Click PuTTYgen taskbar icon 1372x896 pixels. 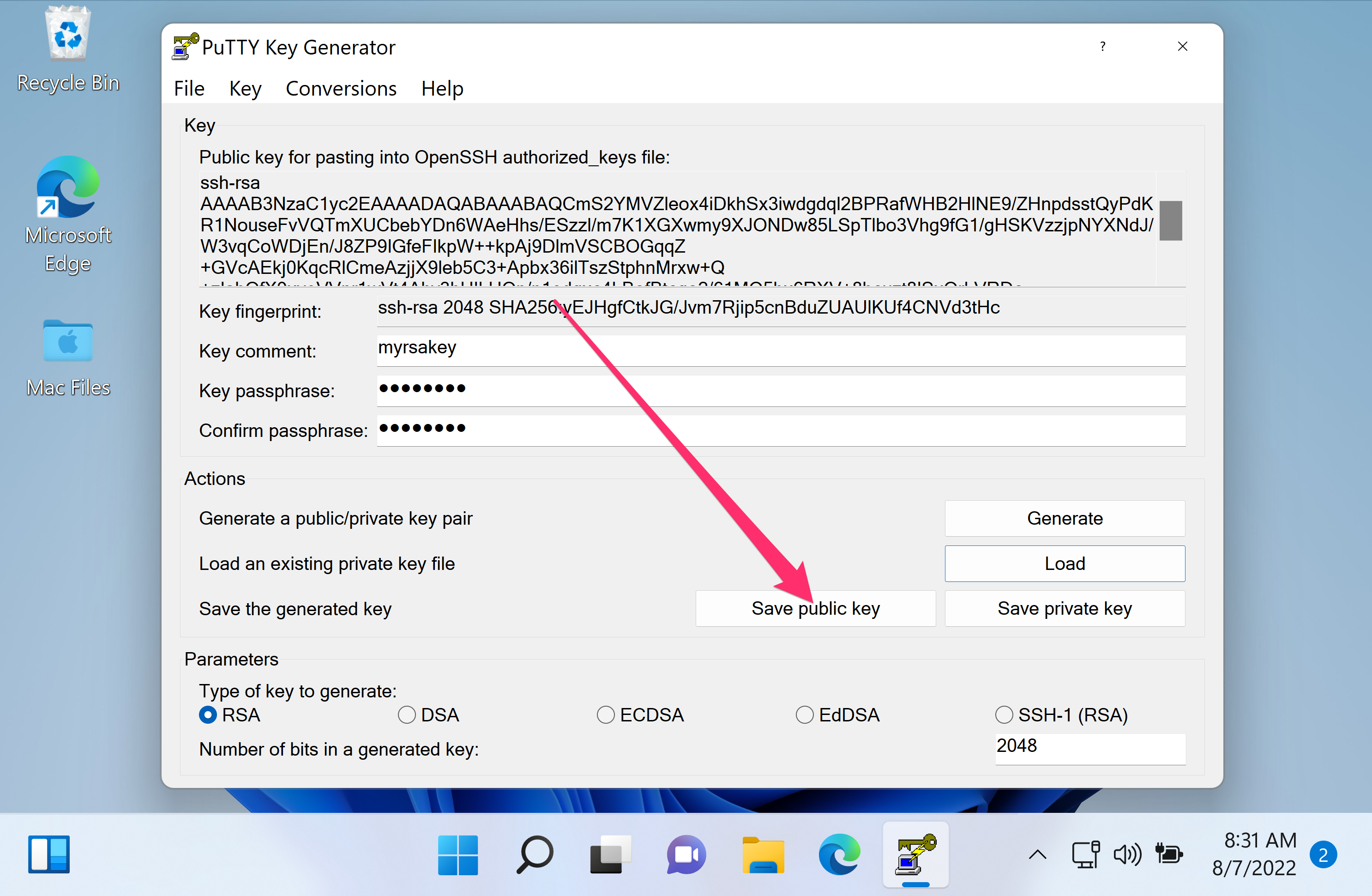pos(915,854)
